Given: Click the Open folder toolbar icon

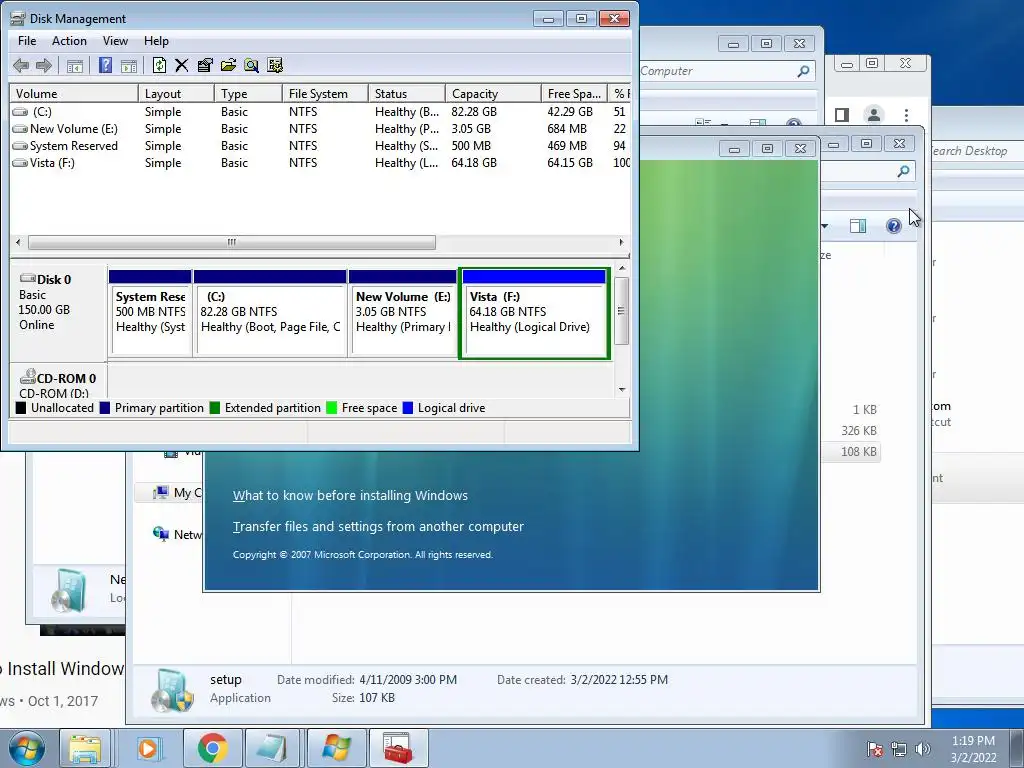Looking at the screenshot, I should (x=228, y=65).
